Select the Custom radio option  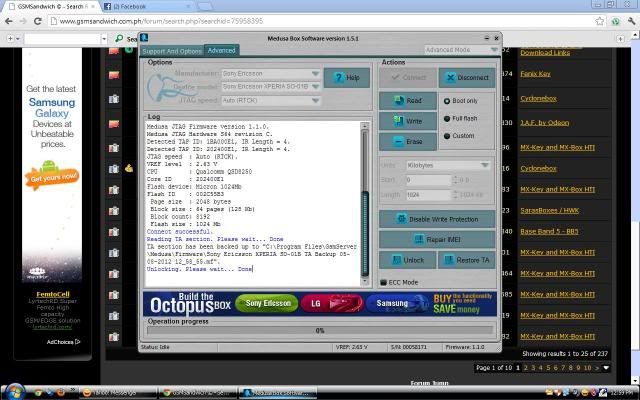click(x=459, y=136)
